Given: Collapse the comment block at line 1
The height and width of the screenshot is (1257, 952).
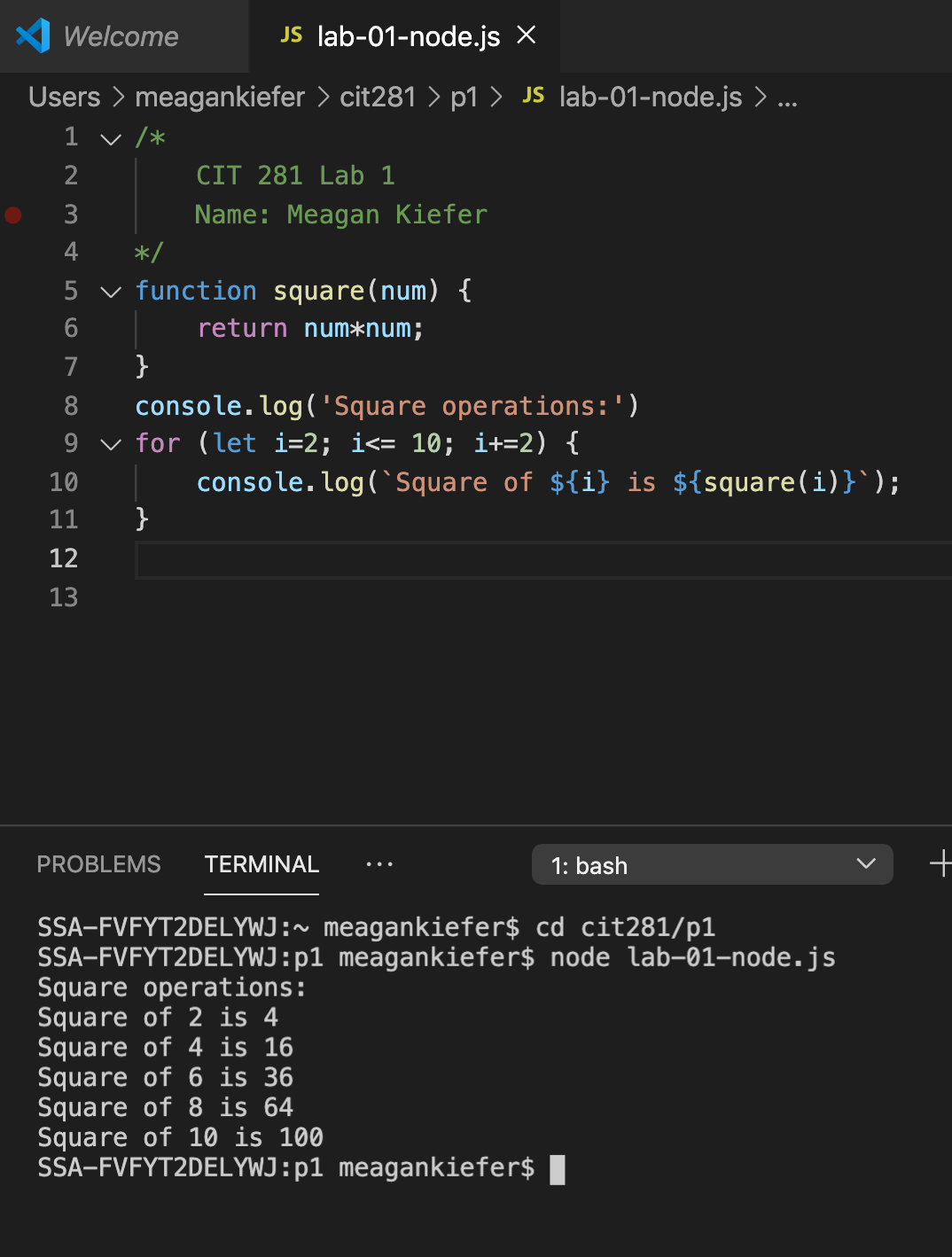Looking at the screenshot, I should [x=111, y=139].
